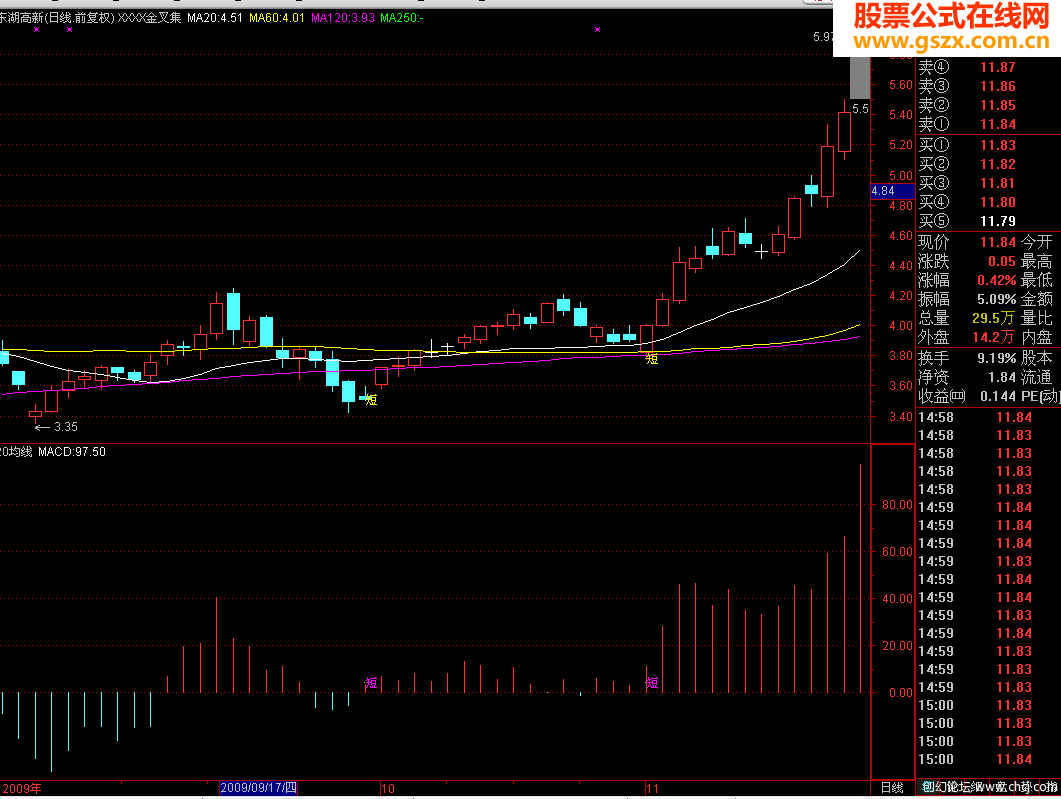The height and width of the screenshot is (799, 1061).
Task: Click the 40.00 MACD axis label
Action: [x=897, y=599]
